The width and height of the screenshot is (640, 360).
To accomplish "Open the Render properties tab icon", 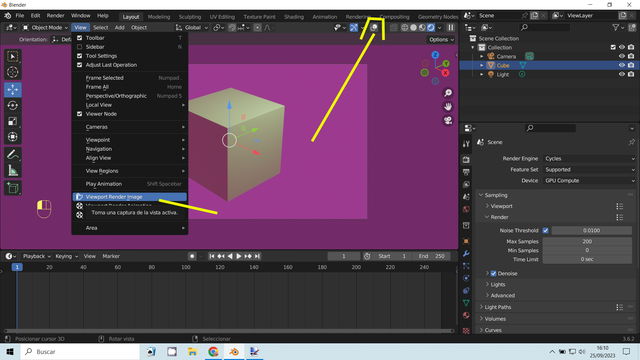I will pyautogui.click(x=466, y=160).
